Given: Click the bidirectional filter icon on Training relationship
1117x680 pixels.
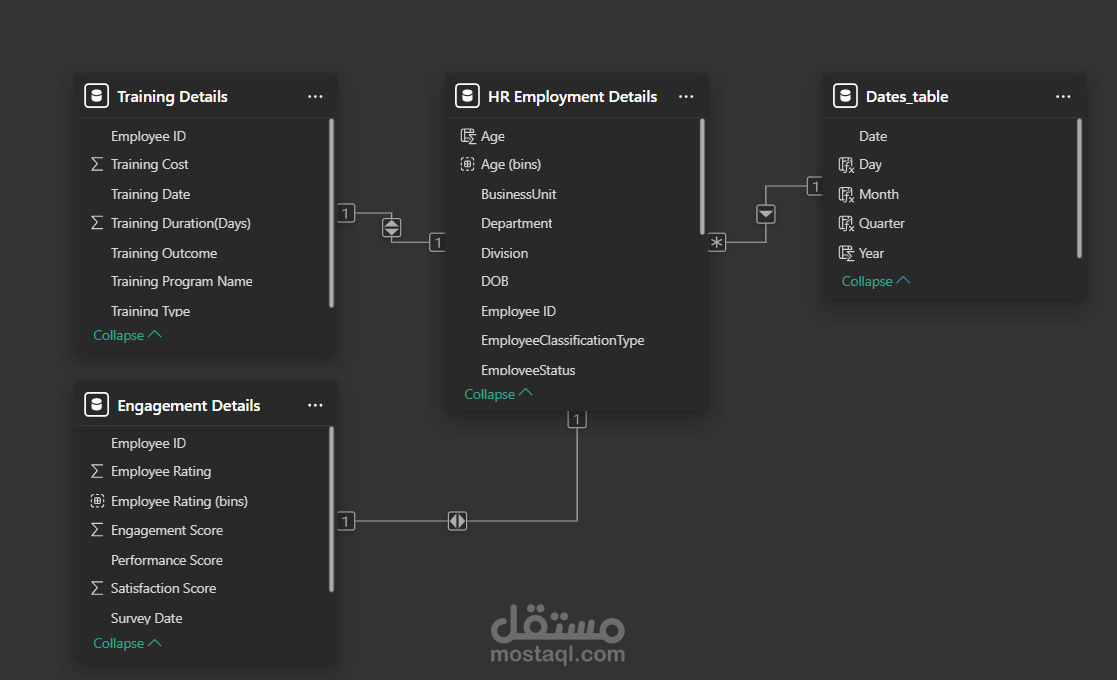Looking at the screenshot, I should pos(392,227).
